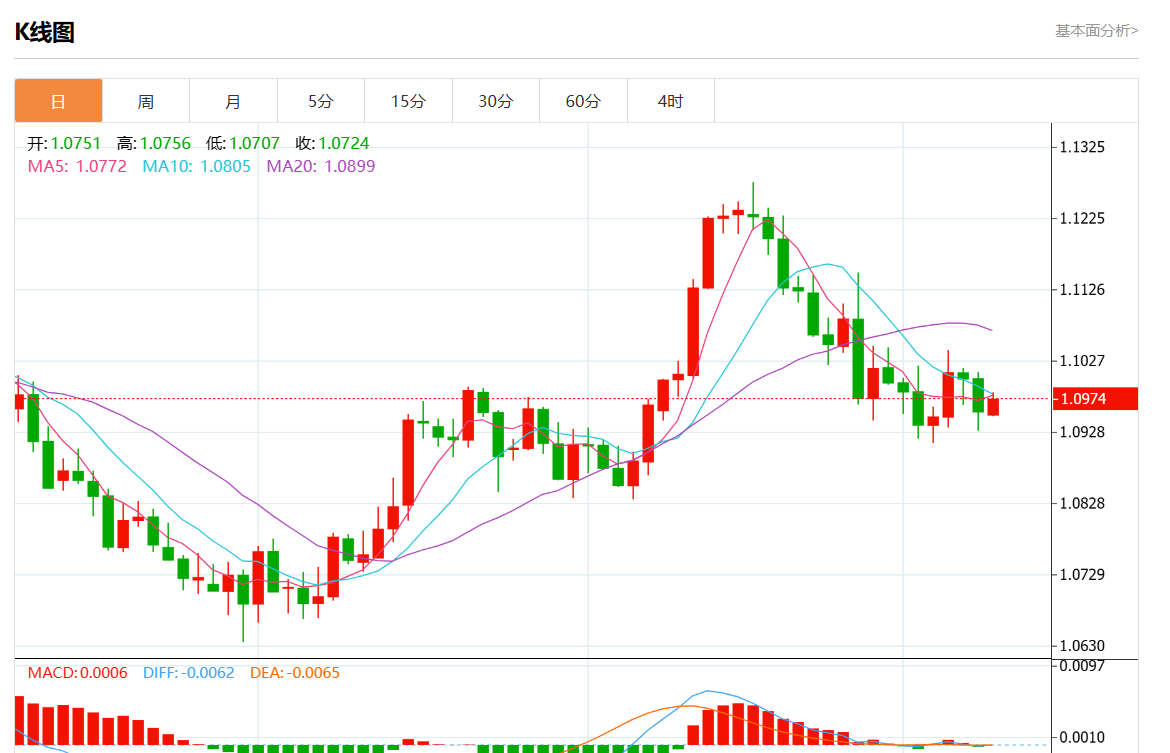Select the 日 daily chart tab
The height and width of the screenshot is (753, 1170).
point(58,101)
